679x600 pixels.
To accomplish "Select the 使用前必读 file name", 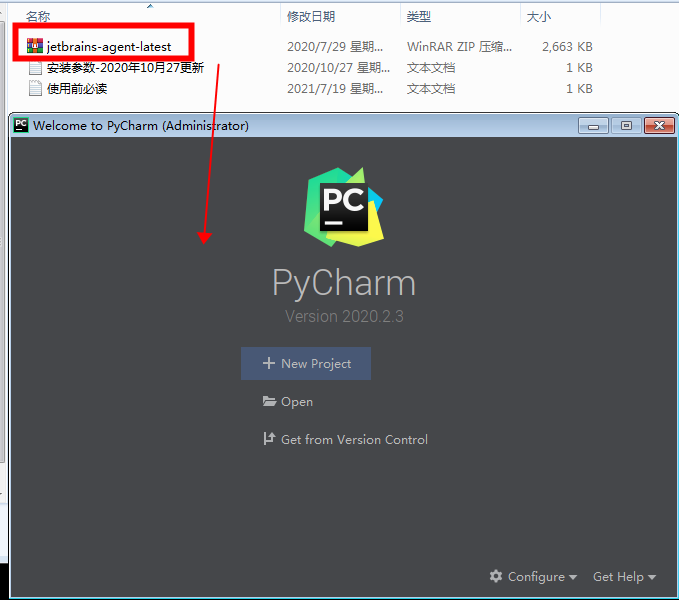I will (x=77, y=89).
